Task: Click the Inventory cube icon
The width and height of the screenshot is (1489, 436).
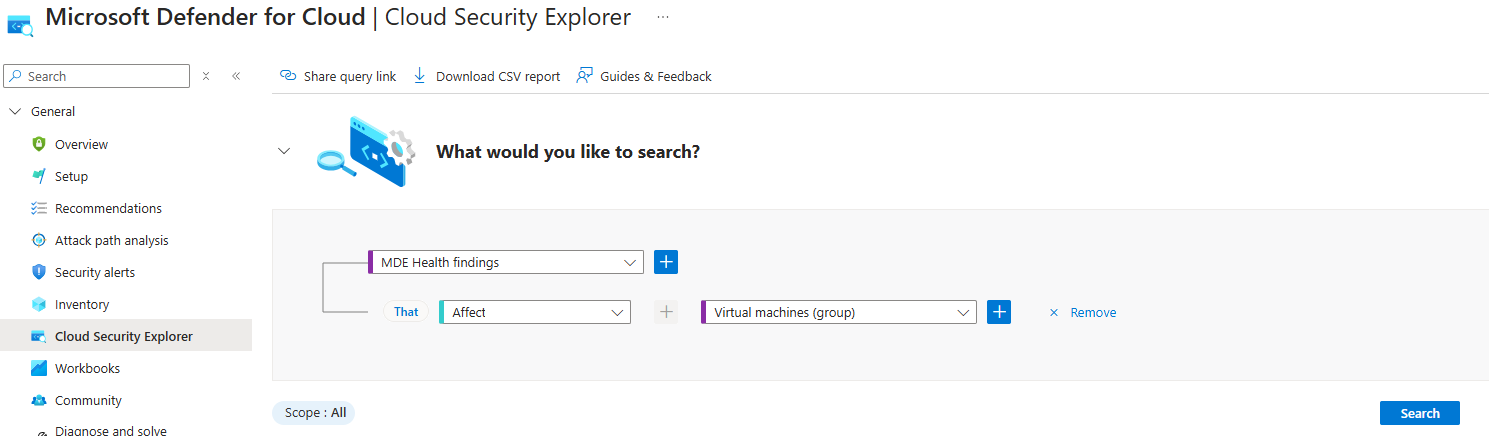Action: 39,304
